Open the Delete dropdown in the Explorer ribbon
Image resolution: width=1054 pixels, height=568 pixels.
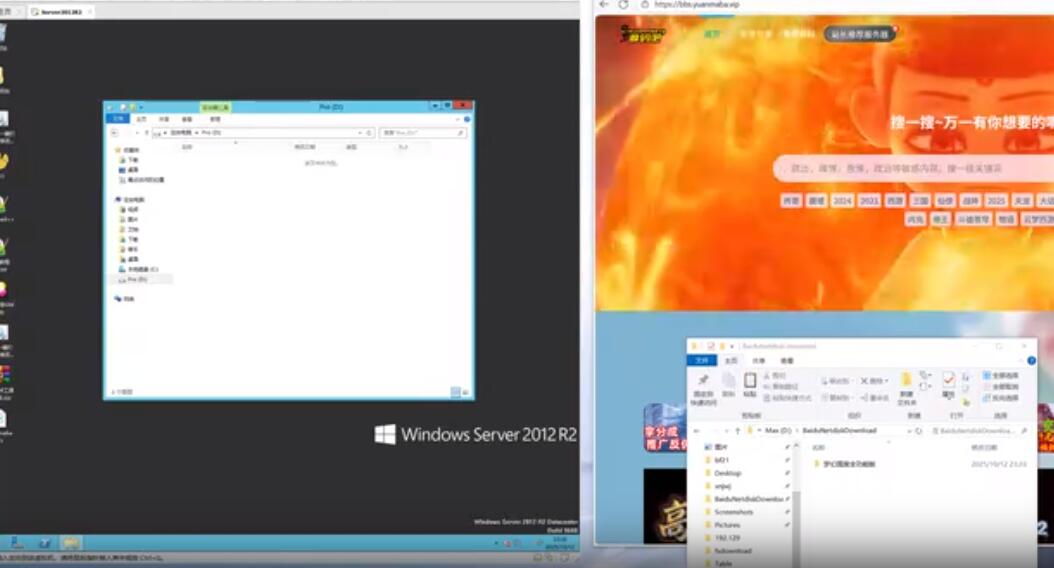pyautogui.click(x=887, y=381)
